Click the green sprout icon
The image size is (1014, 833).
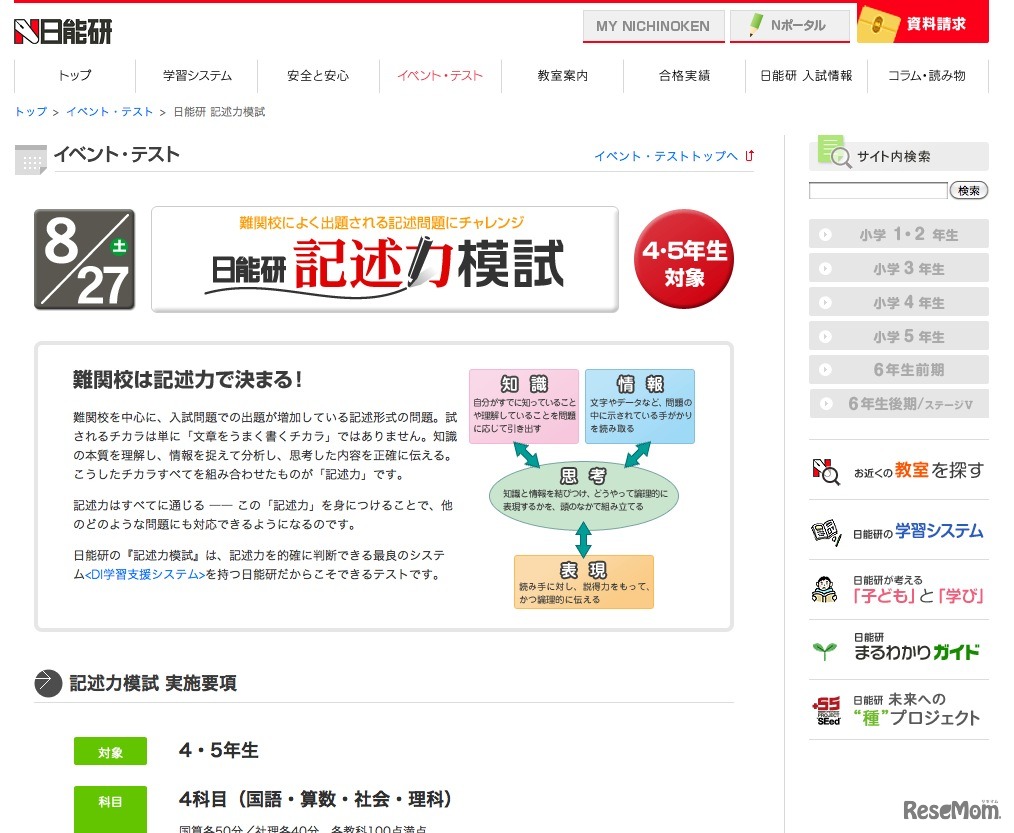tap(825, 650)
